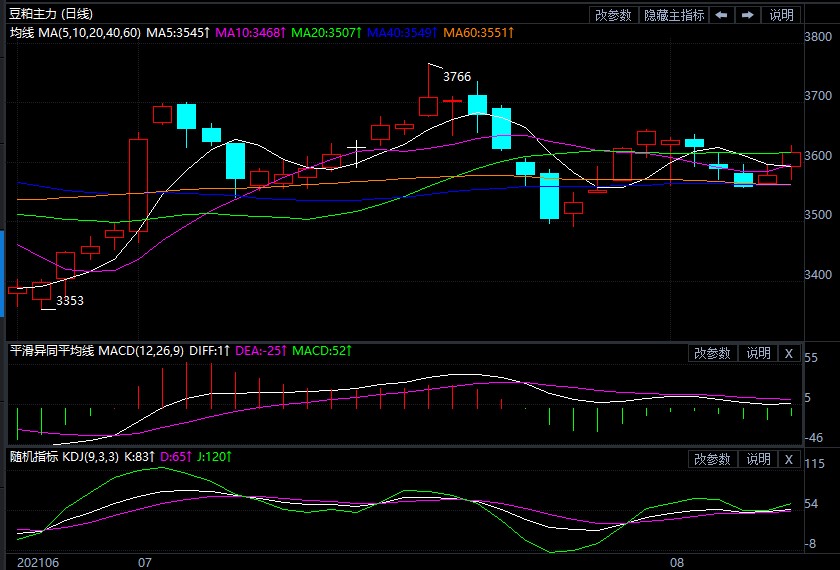Viewport: 840px width, 570px height.
Task: Select the MA5 value label in legend
Action: point(177,34)
